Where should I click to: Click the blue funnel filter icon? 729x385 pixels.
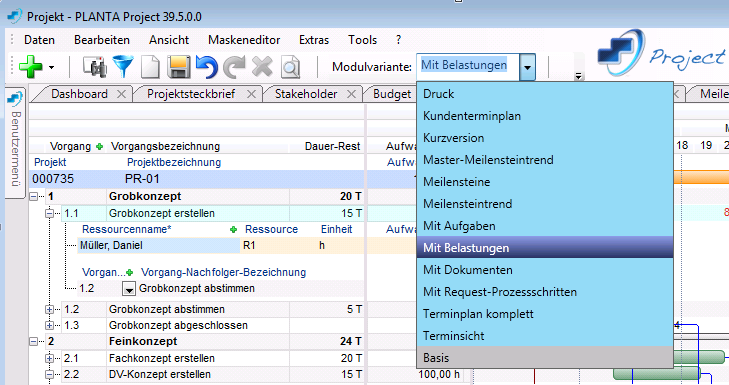pyautogui.click(x=123, y=67)
